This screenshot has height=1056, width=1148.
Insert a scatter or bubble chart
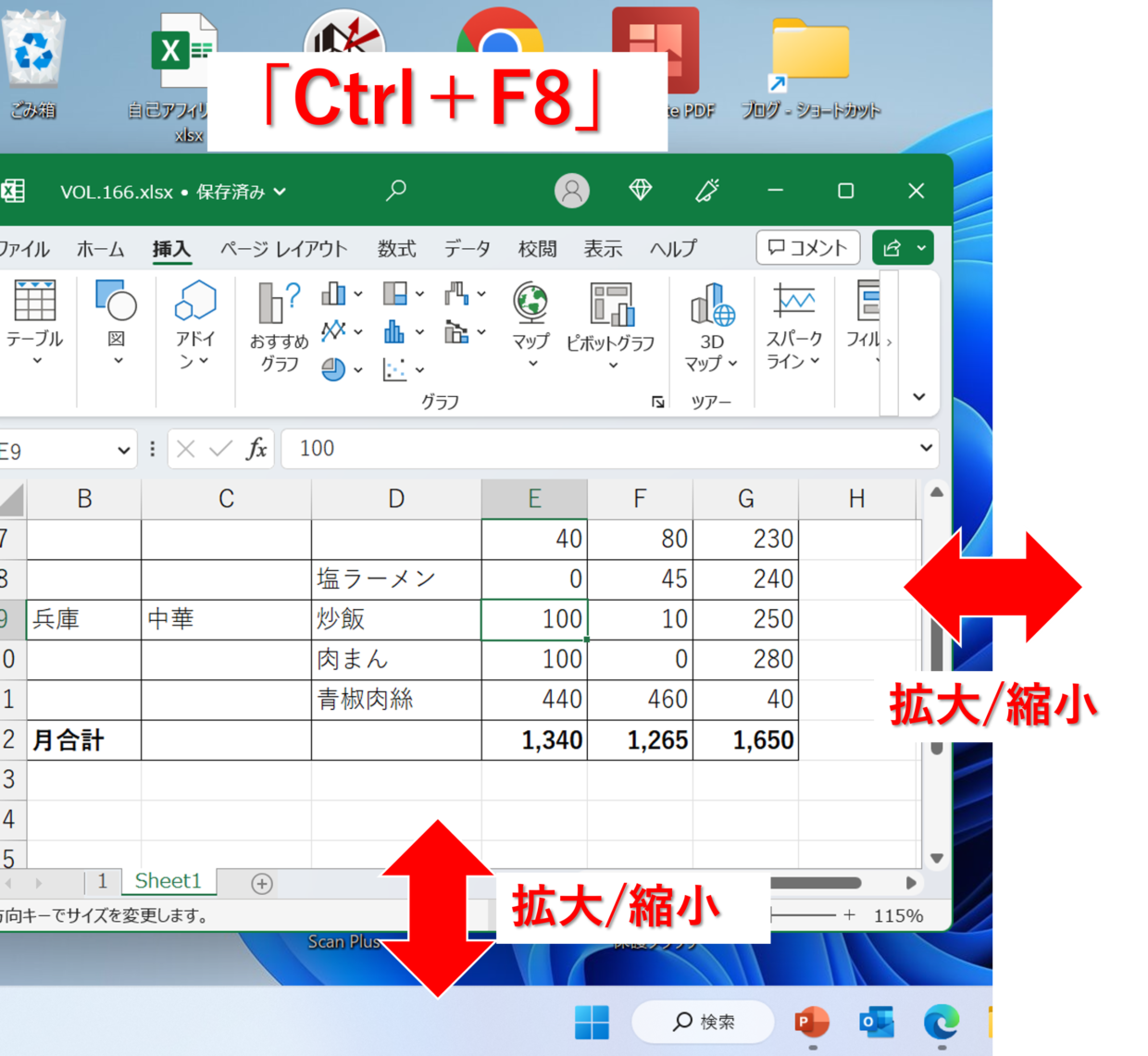click(404, 369)
